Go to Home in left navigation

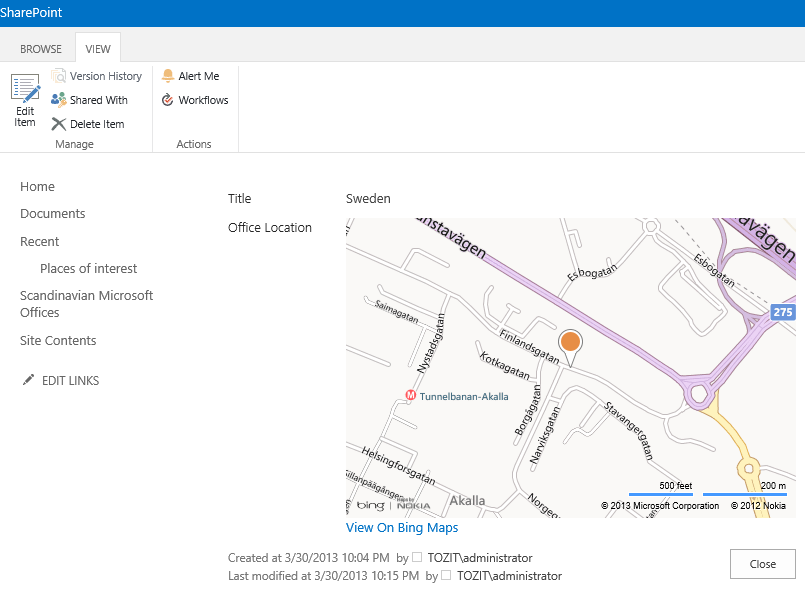(x=37, y=186)
